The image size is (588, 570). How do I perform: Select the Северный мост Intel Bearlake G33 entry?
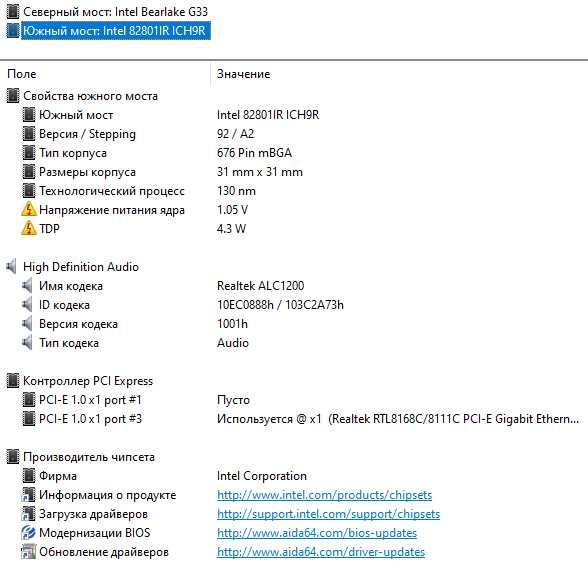click(115, 12)
